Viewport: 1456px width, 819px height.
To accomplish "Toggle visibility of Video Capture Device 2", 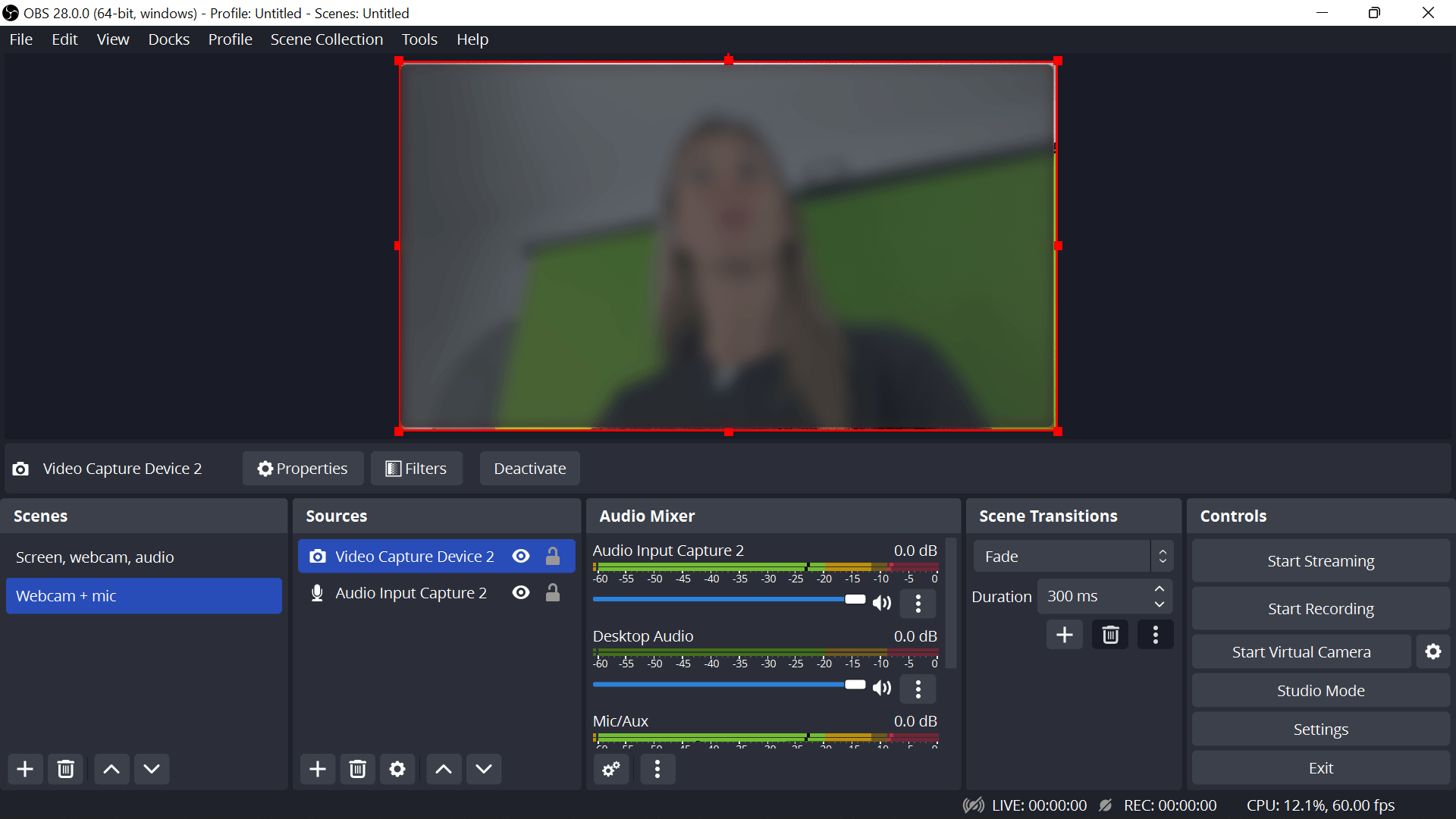I will tap(520, 556).
